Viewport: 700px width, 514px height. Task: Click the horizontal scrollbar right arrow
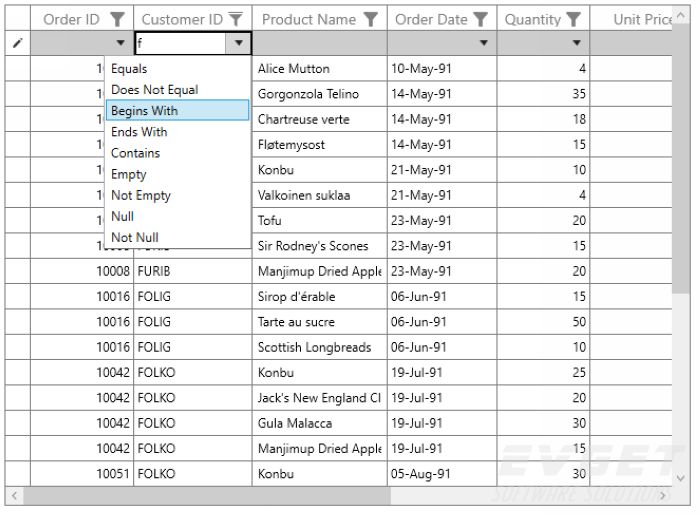(x=662, y=496)
